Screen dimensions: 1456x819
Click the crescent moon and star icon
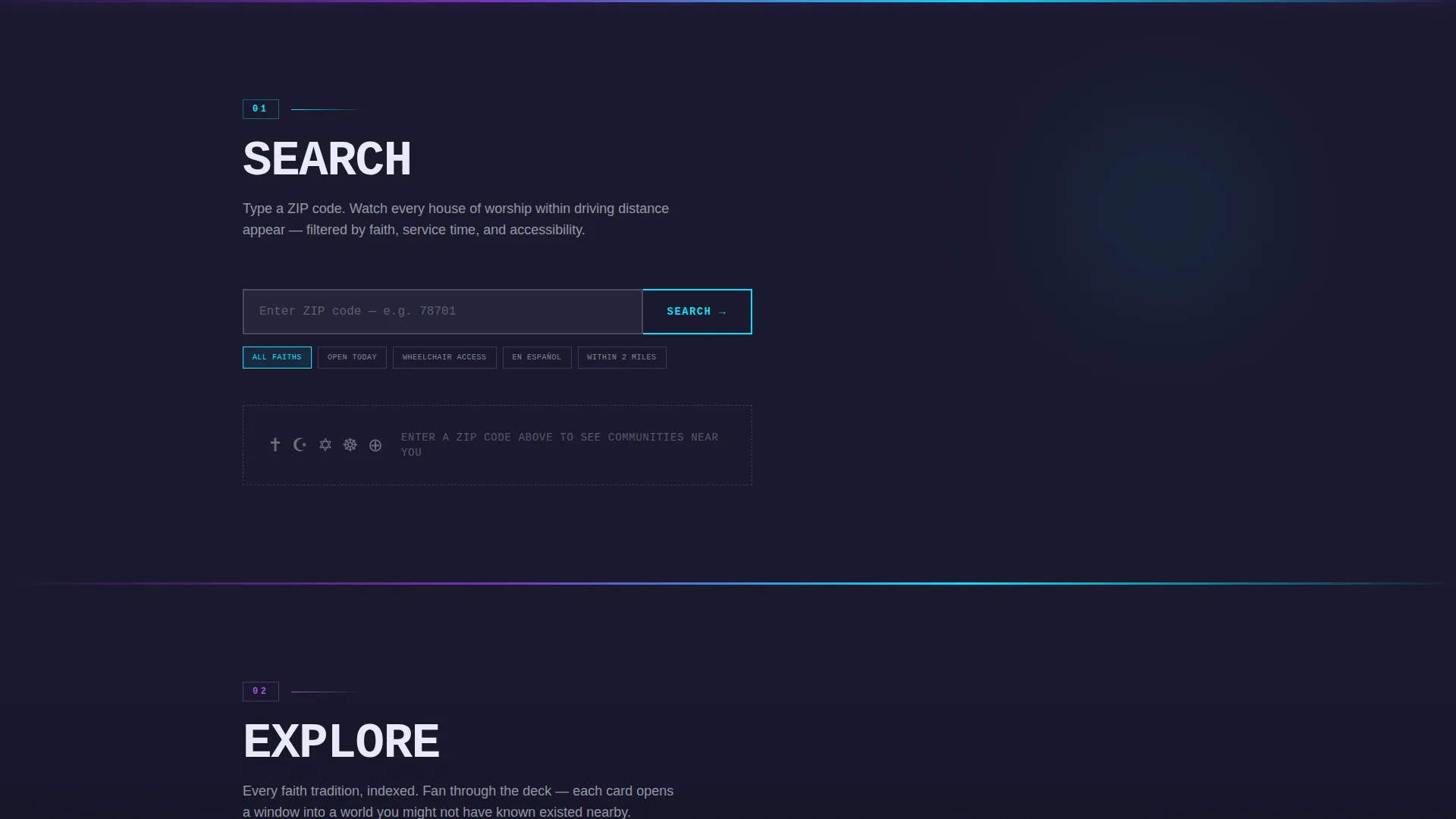300,445
